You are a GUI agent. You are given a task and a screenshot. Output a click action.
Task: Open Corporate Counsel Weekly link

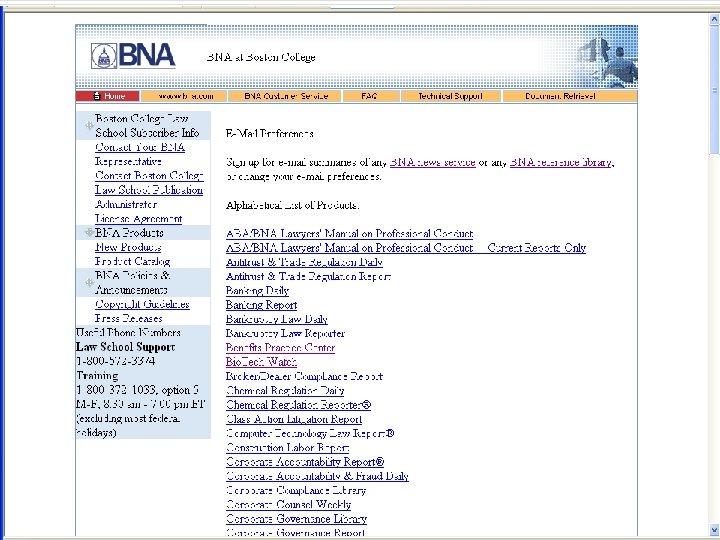pyautogui.click(x=288, y=505)
